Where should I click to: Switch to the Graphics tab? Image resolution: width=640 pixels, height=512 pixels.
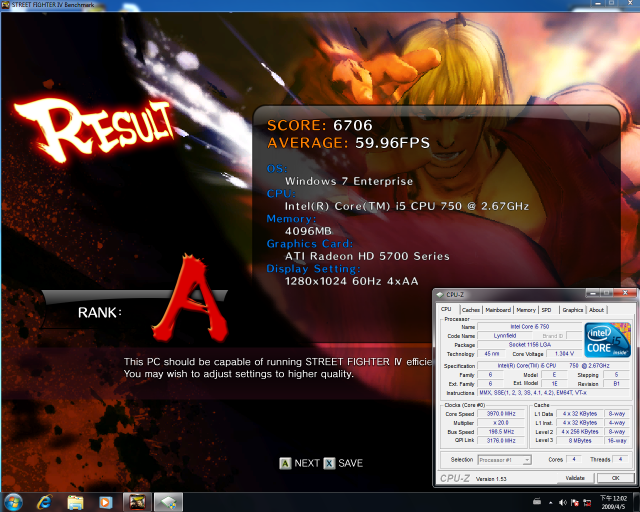pyautogui.click(x=573, y=310)
